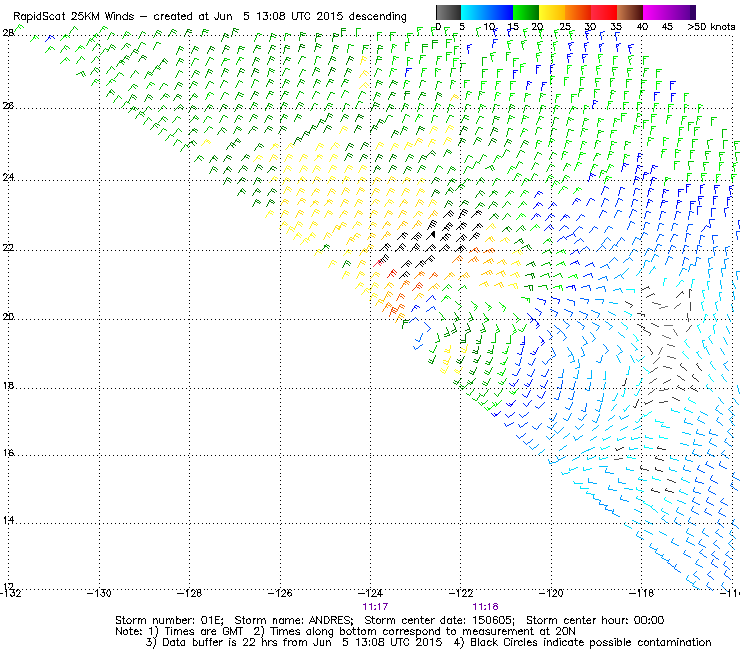Click the 'Storm center hour: 00:00' text
The image size is (740, 650).
coord(595,621)
